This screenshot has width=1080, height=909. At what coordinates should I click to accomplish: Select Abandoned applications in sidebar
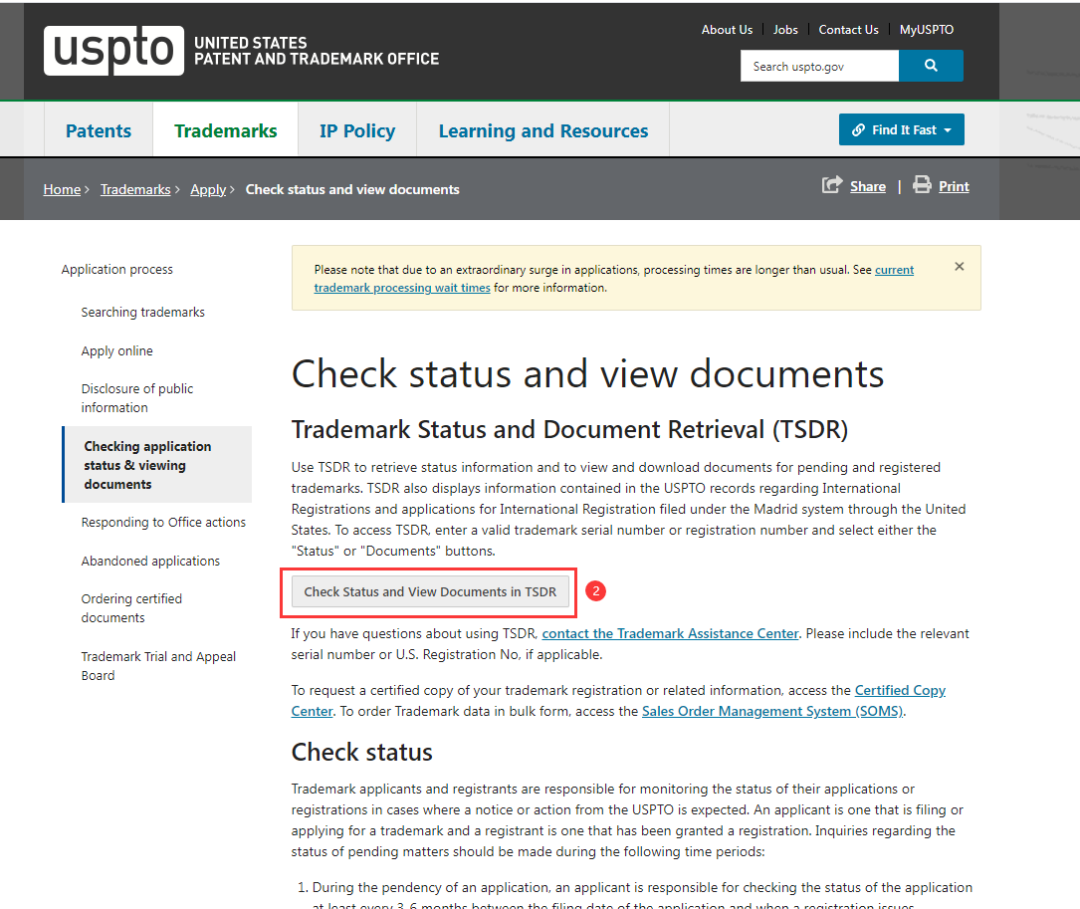tap(150, 561)
